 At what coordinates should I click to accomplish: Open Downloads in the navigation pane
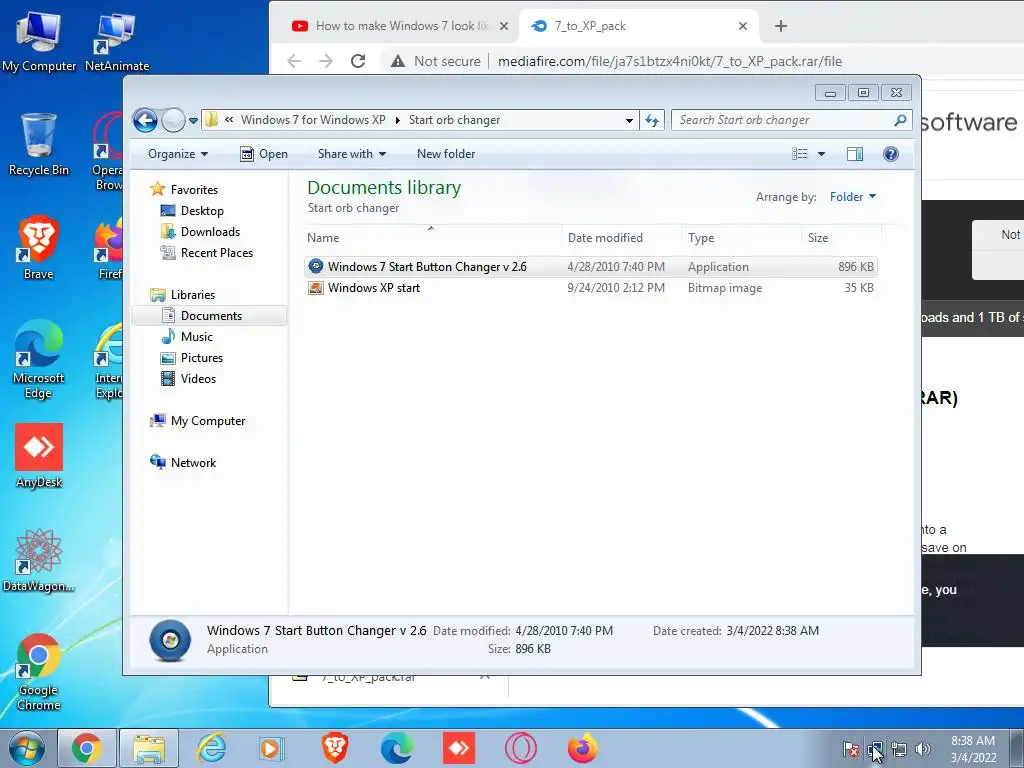210,231
